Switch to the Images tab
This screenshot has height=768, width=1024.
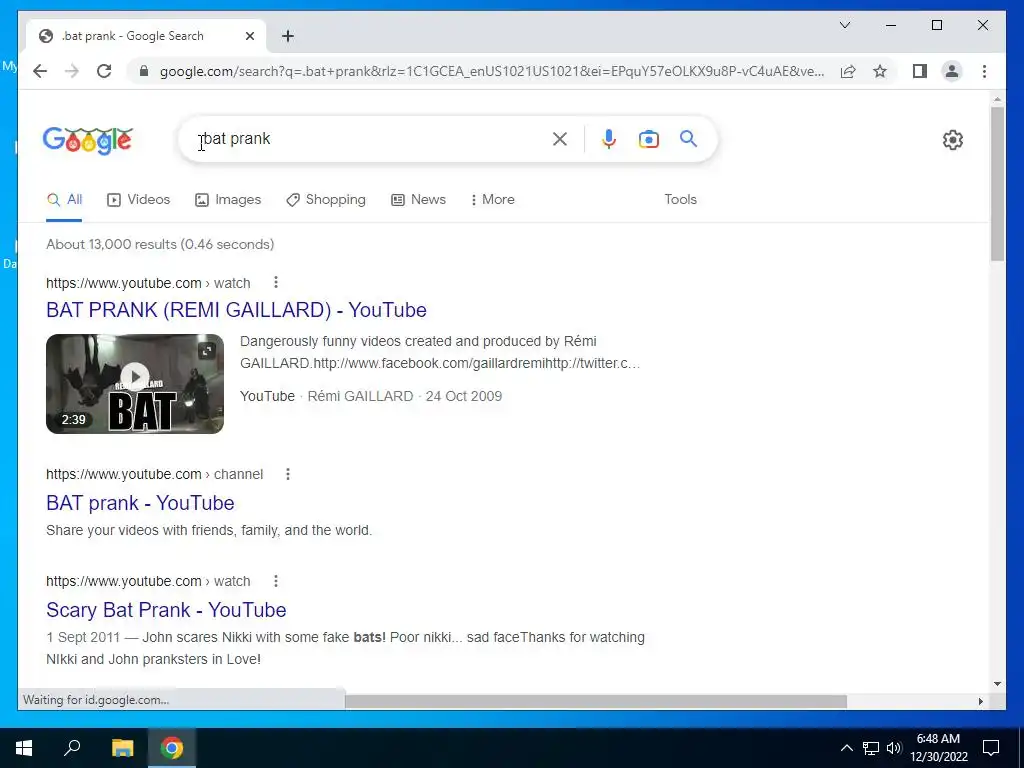[228, 200]
